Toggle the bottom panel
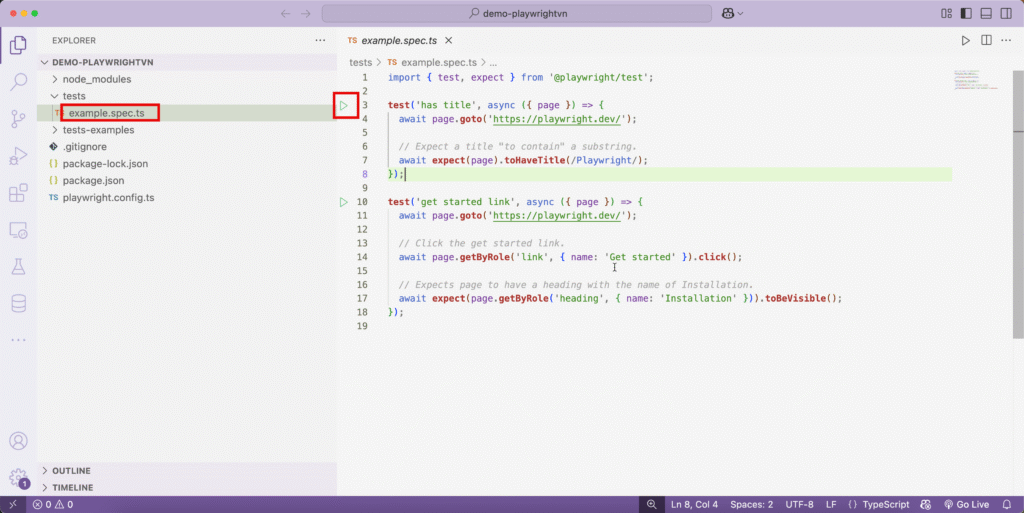 point(986,14)
